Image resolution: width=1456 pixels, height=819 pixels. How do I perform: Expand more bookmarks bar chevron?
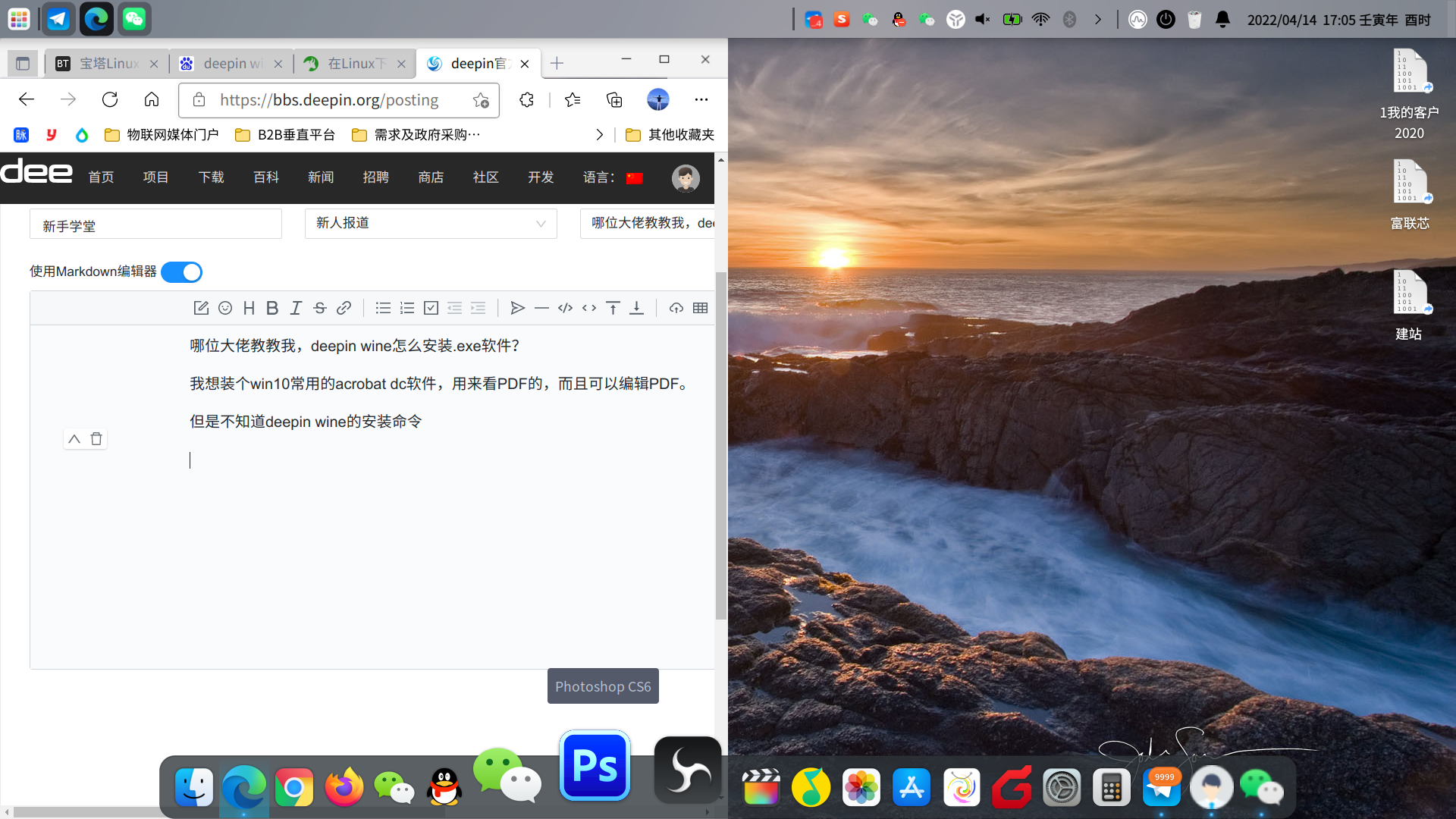[x=599, y=135]
